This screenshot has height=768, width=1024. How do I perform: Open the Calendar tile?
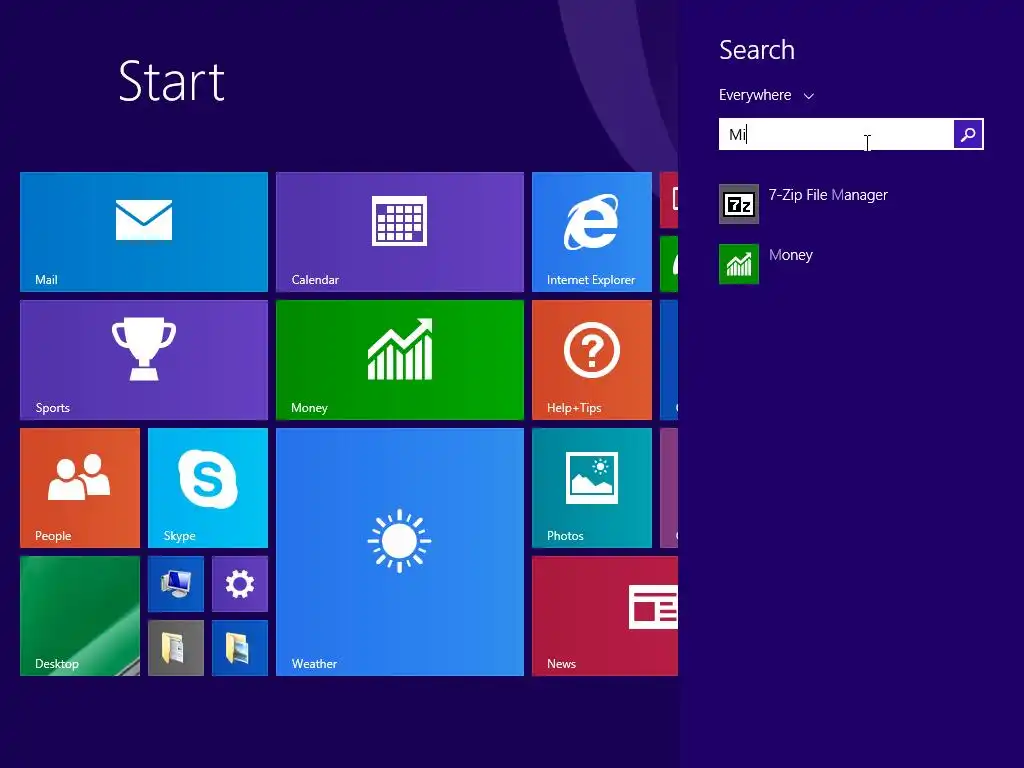tap(400, 232)
